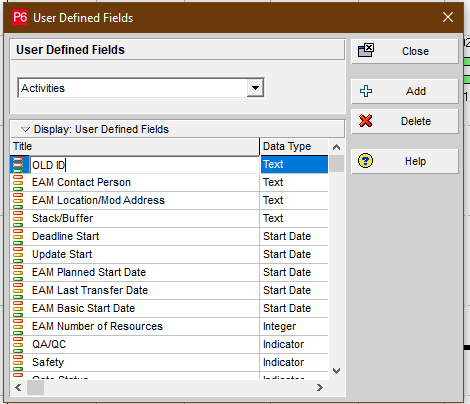470x404 pixels.
Task: Click the row icon beside EAM Basic Start Date
Action: coord(18,309)
